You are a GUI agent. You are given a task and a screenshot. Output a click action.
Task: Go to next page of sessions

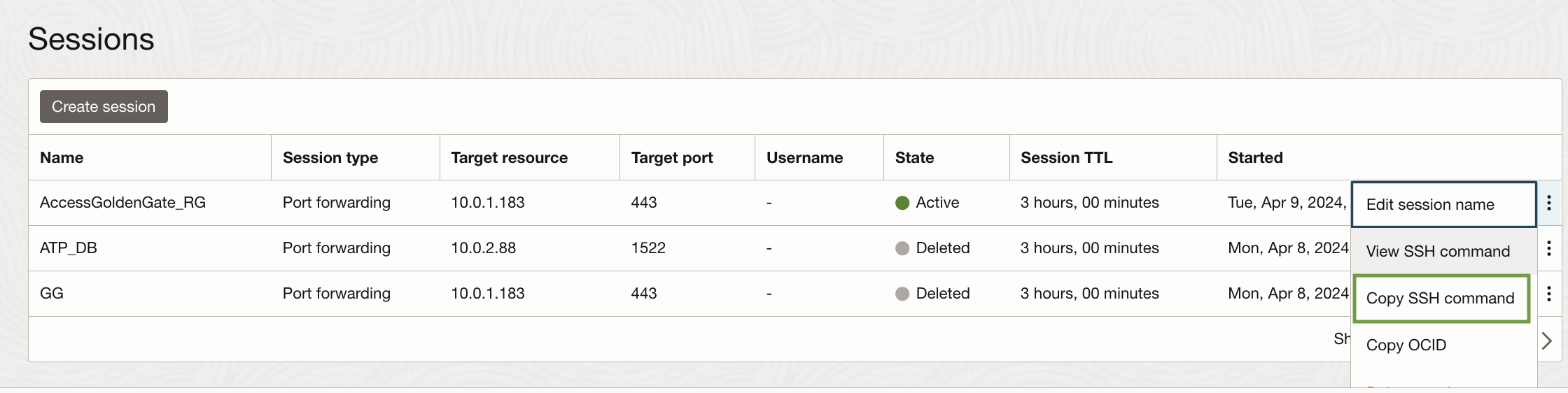pyautogui.click(x=1547, y=341)
